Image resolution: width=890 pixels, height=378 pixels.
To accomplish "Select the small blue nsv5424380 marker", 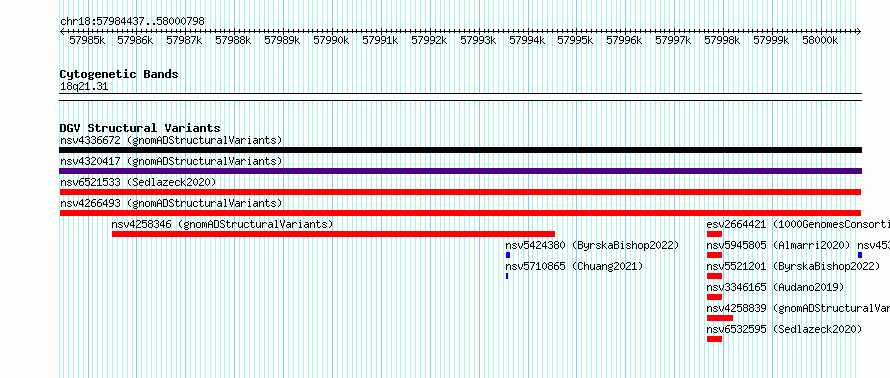I will (x=508, y=255).
